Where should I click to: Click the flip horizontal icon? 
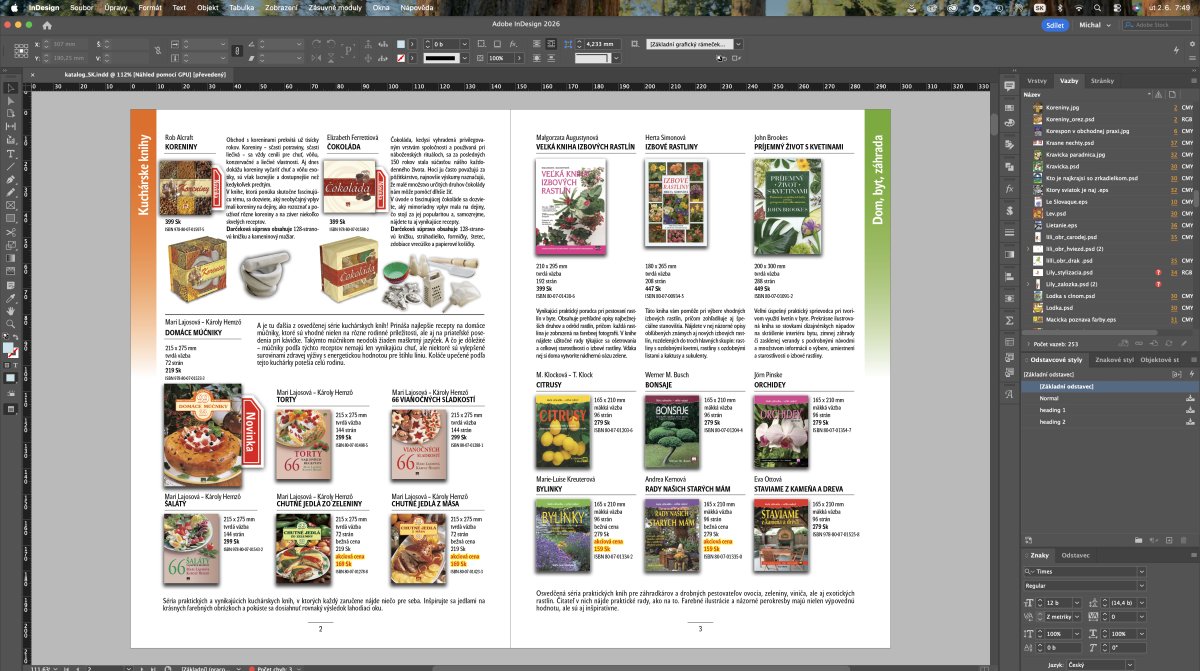(x=315, y=58)
